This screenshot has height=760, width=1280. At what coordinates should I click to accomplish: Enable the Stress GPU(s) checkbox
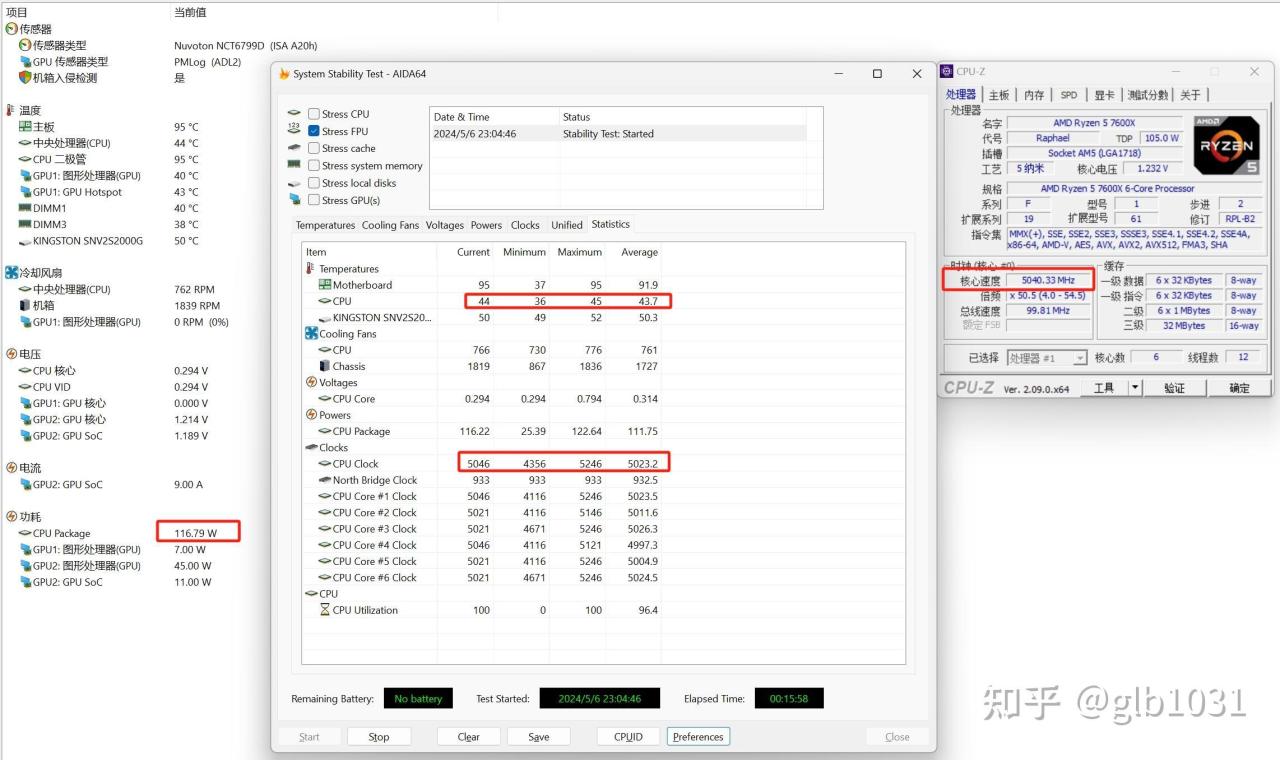[x=314, y=200]
